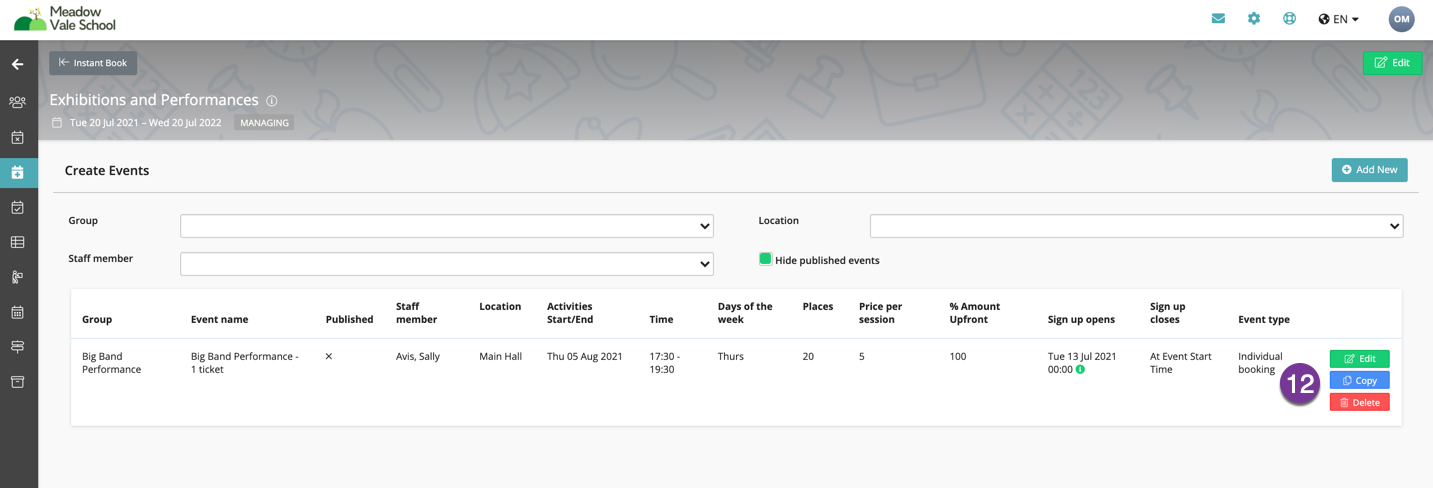The width and height of the screenshot is (1433, 488).
Task: Expand the Group dropdown
Action: 447,226
